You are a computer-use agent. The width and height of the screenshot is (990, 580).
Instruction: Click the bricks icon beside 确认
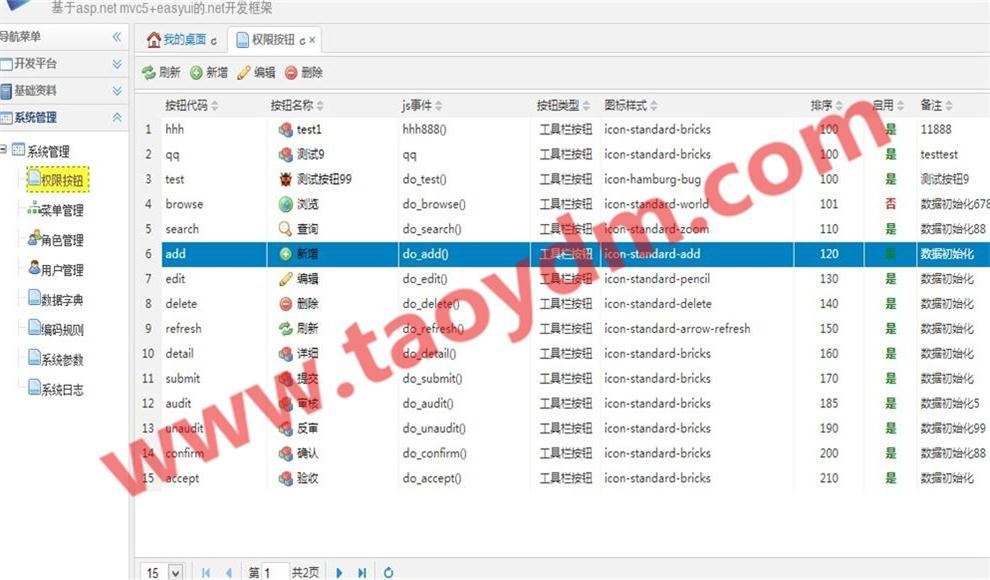click(x=285, y=453)
